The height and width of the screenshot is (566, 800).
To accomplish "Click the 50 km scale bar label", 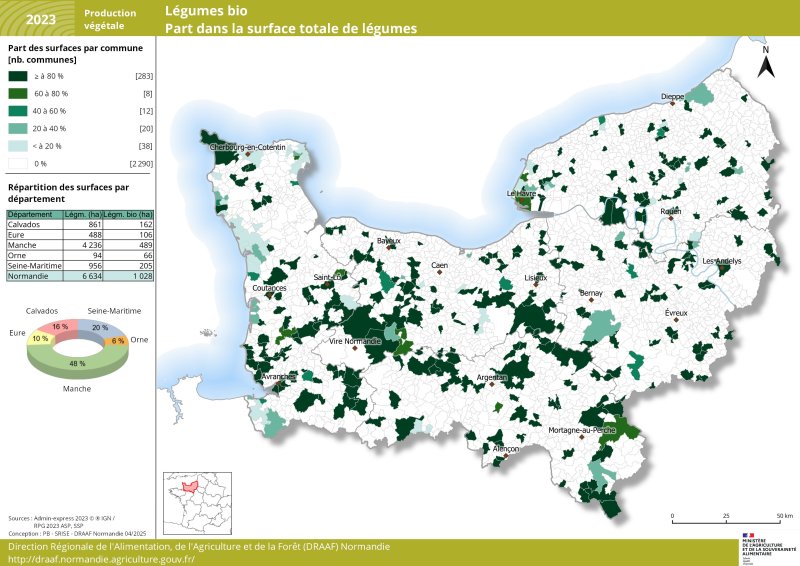I will tap(785, 516).
